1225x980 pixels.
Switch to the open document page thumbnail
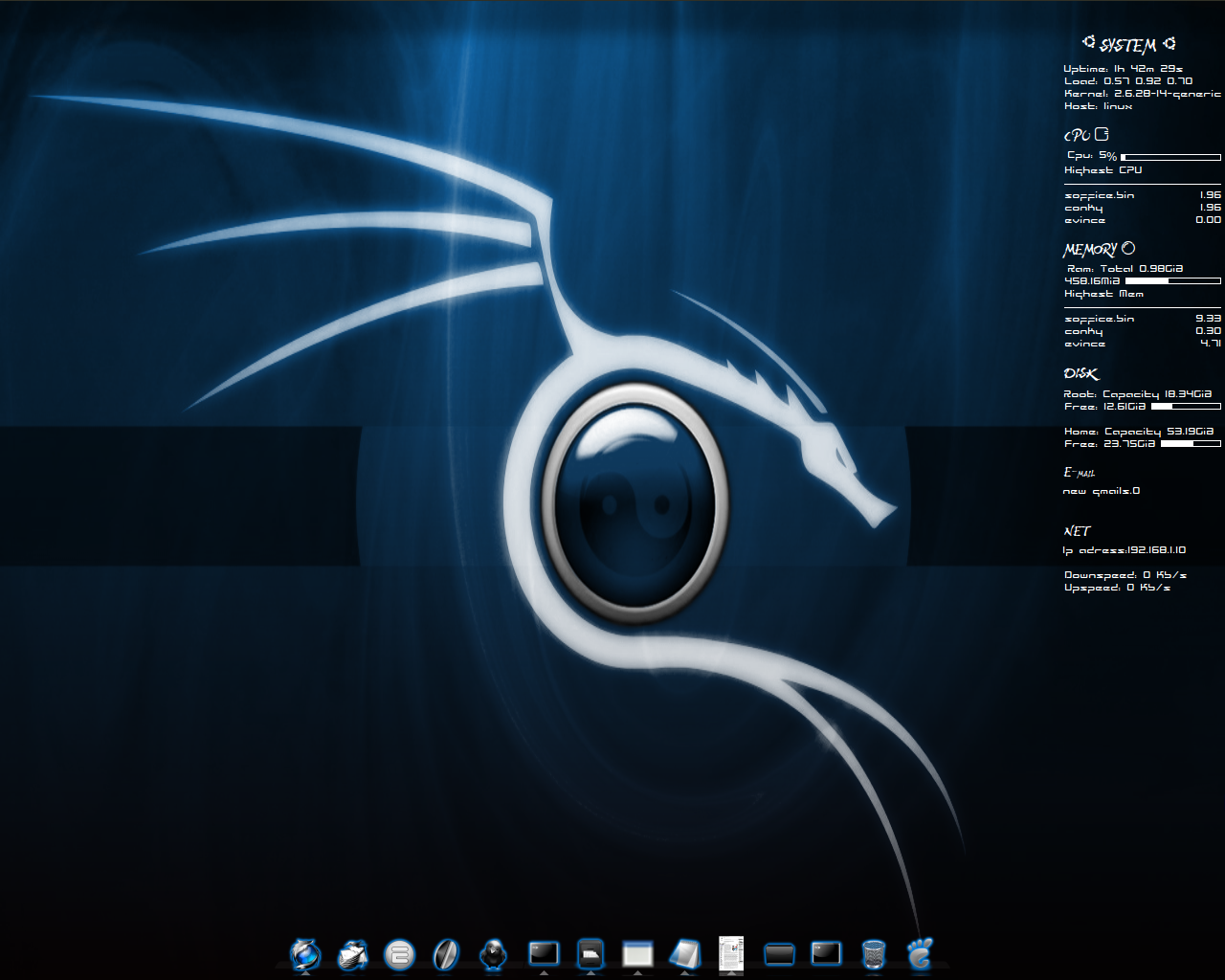pos(731,953)
